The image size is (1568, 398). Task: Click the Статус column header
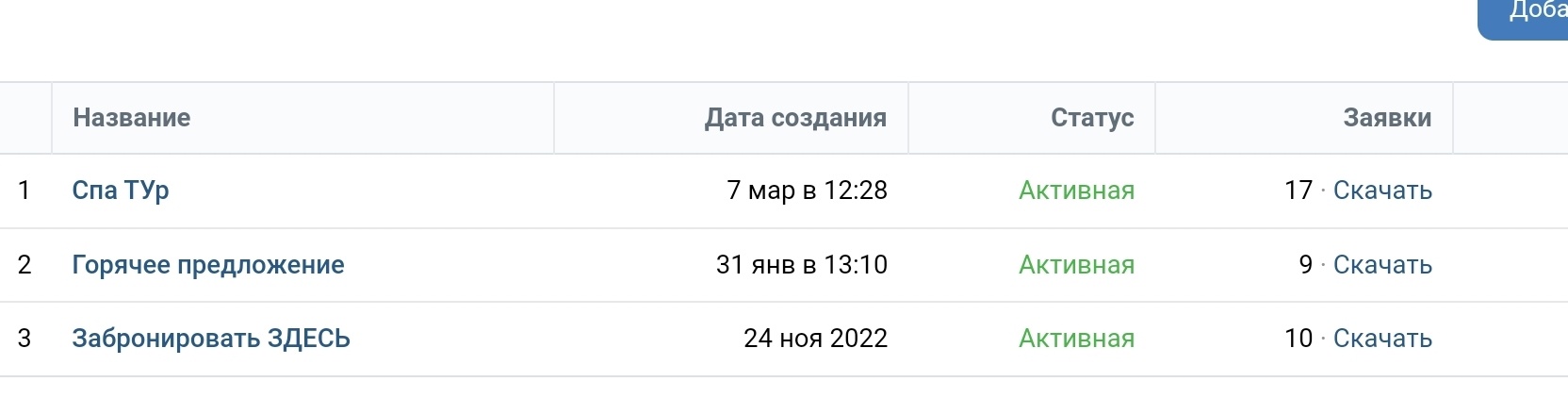[1092, 118]
